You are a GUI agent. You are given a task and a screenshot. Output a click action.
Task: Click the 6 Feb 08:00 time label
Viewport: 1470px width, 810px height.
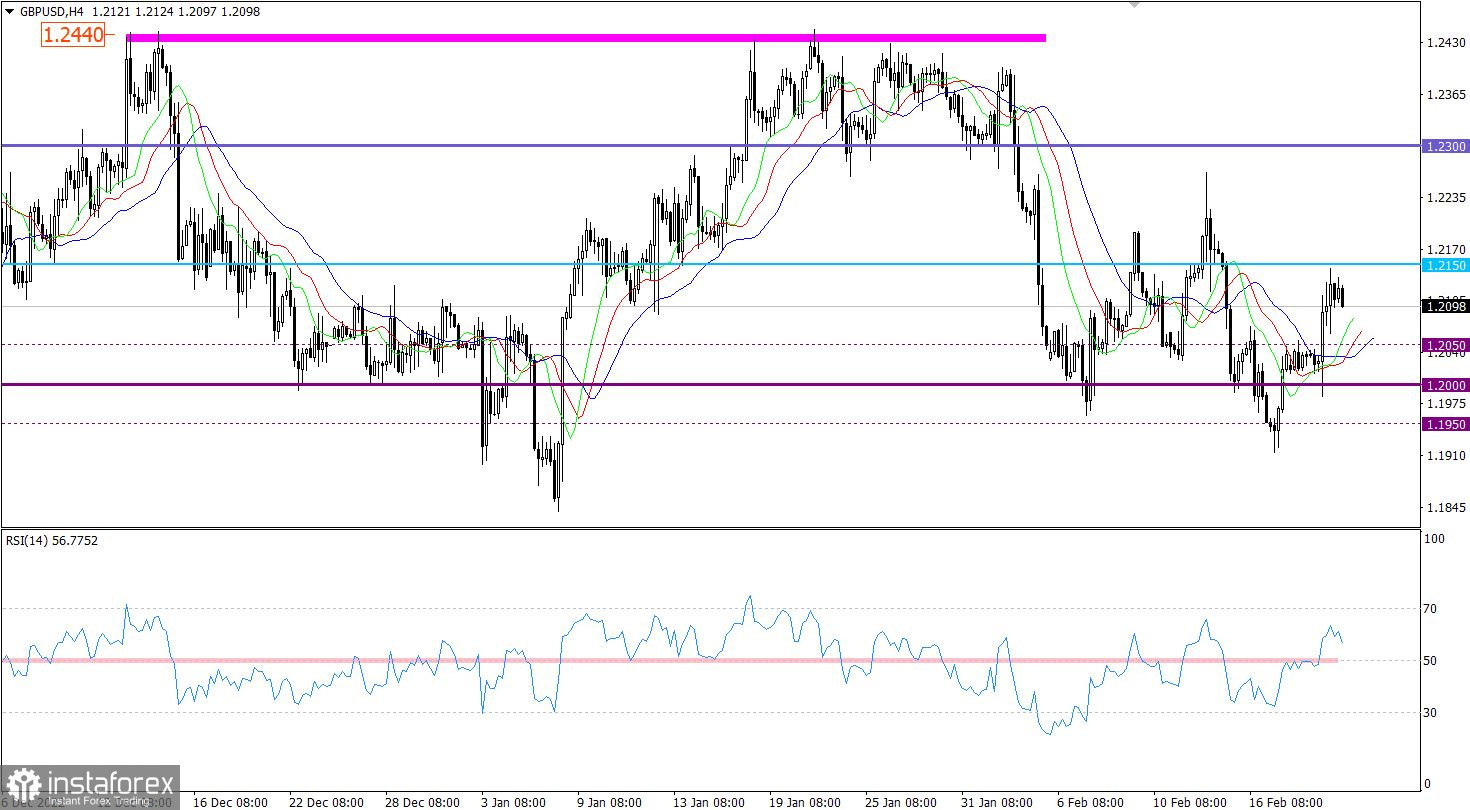point(1091,802)
